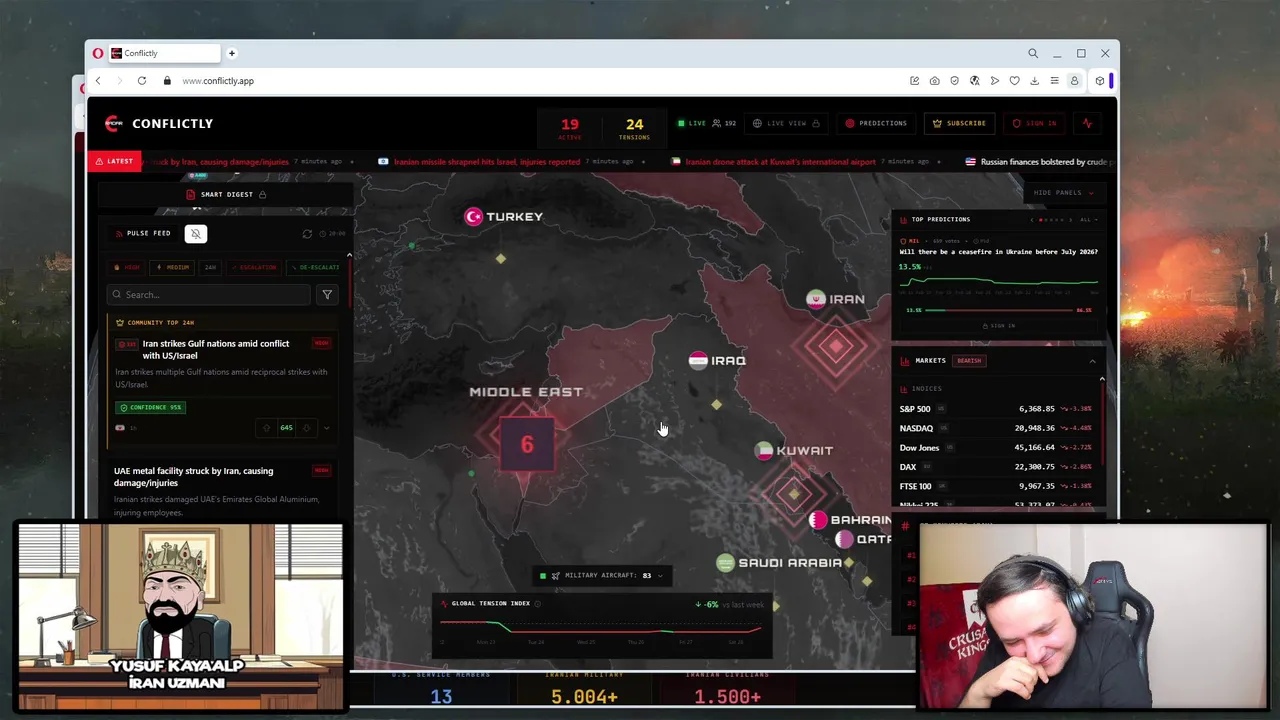Click the NASDAQ index row
Screen dimensions: 1280x720
pos(996,428)
